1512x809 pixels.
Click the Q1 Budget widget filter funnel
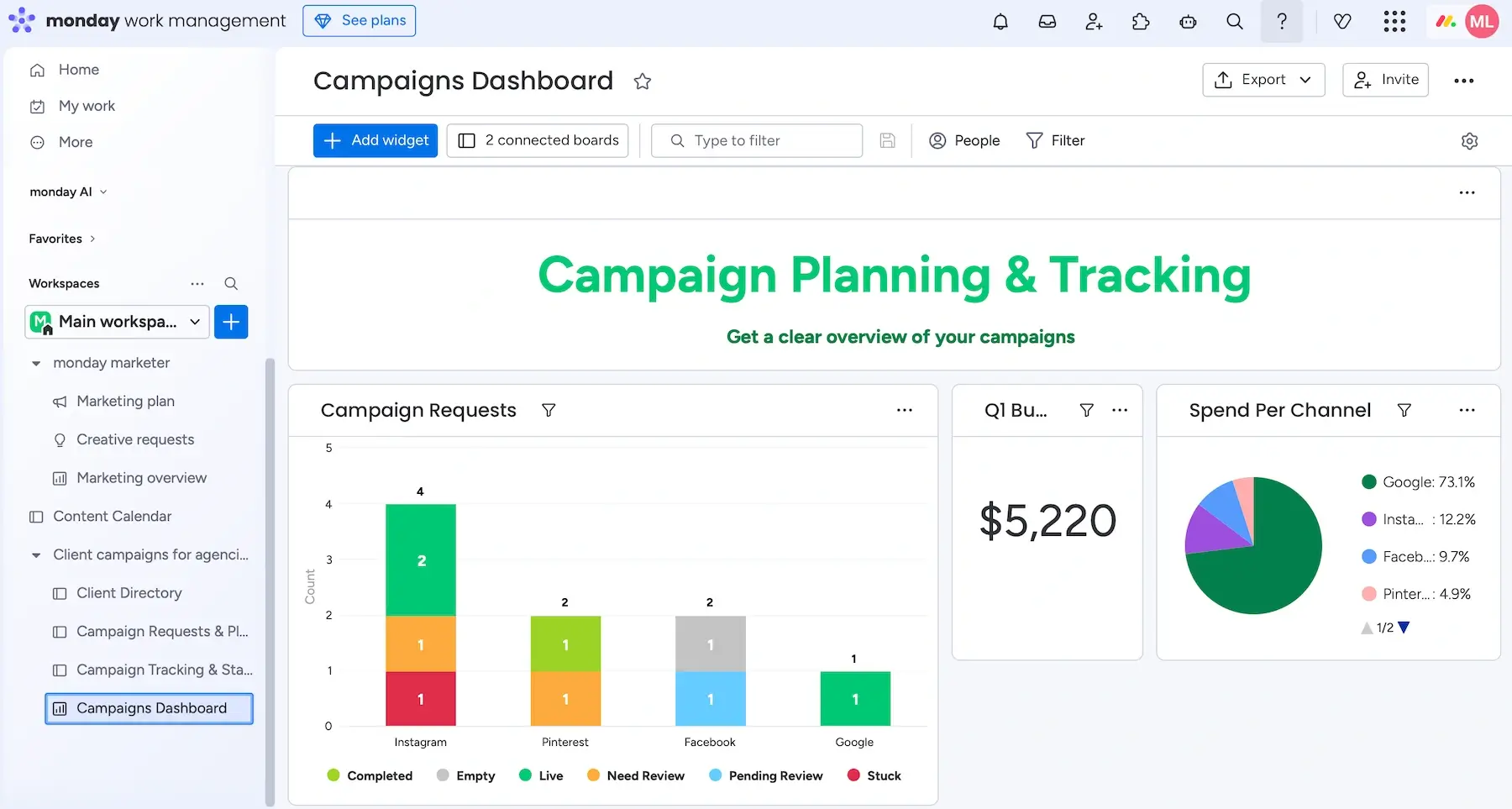pyautogui.click(x=1086, y=410)
